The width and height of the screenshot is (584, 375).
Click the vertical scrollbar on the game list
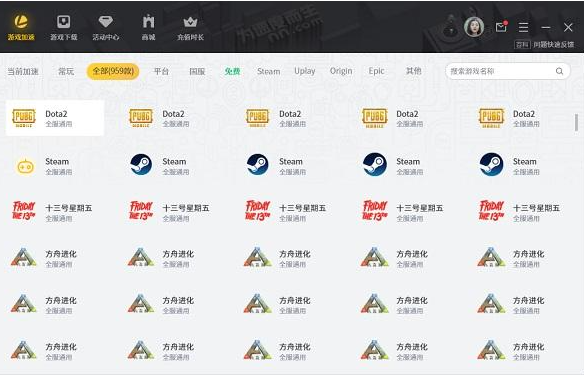(576, 123)
